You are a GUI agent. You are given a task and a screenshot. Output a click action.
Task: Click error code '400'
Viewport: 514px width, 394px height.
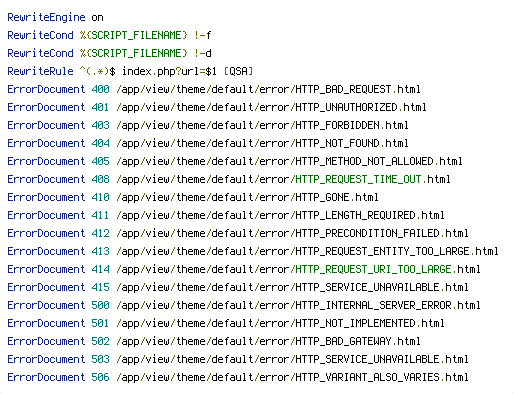tap(100, 89)
